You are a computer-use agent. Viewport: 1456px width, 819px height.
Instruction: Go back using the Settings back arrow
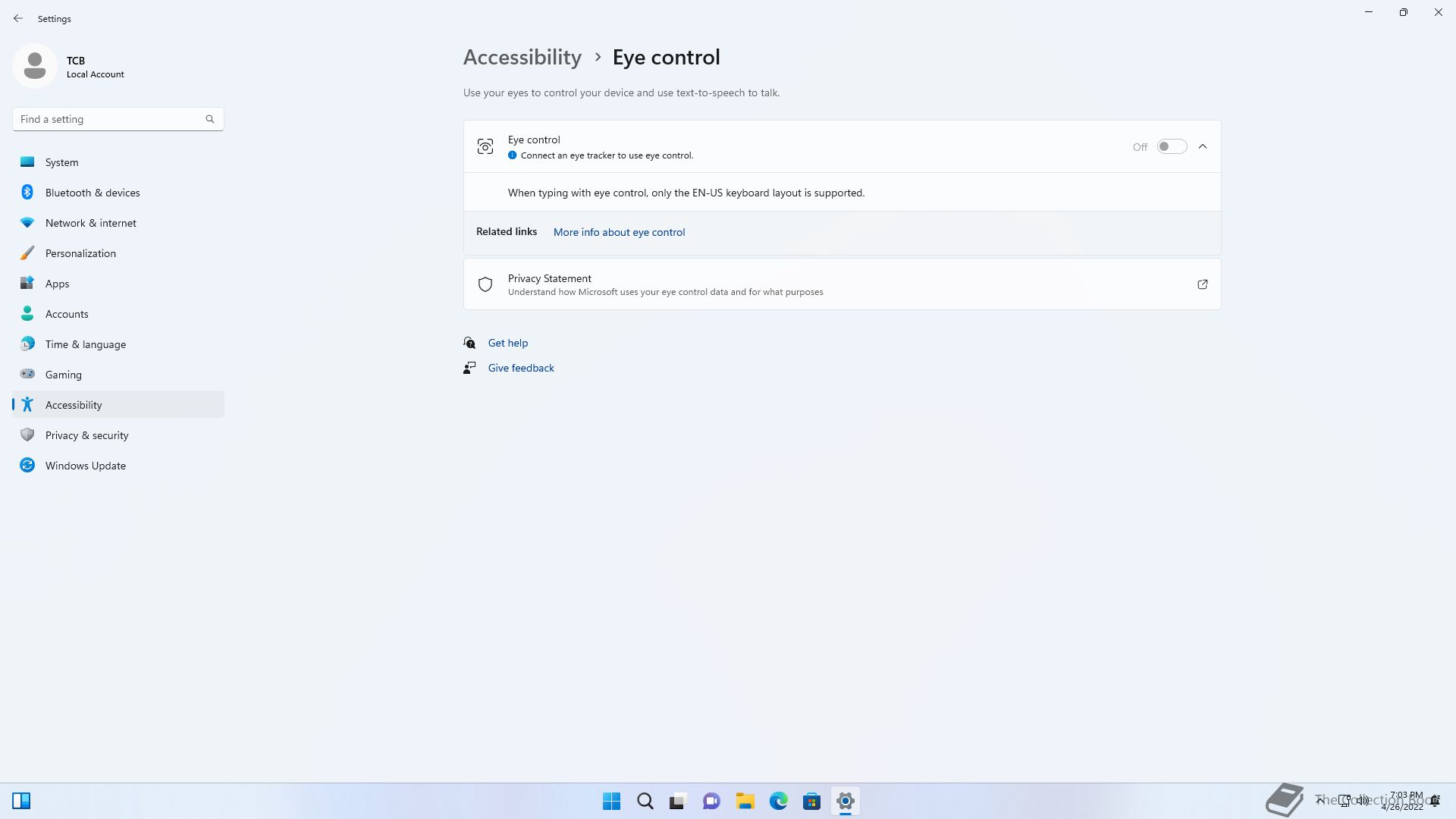18,18
